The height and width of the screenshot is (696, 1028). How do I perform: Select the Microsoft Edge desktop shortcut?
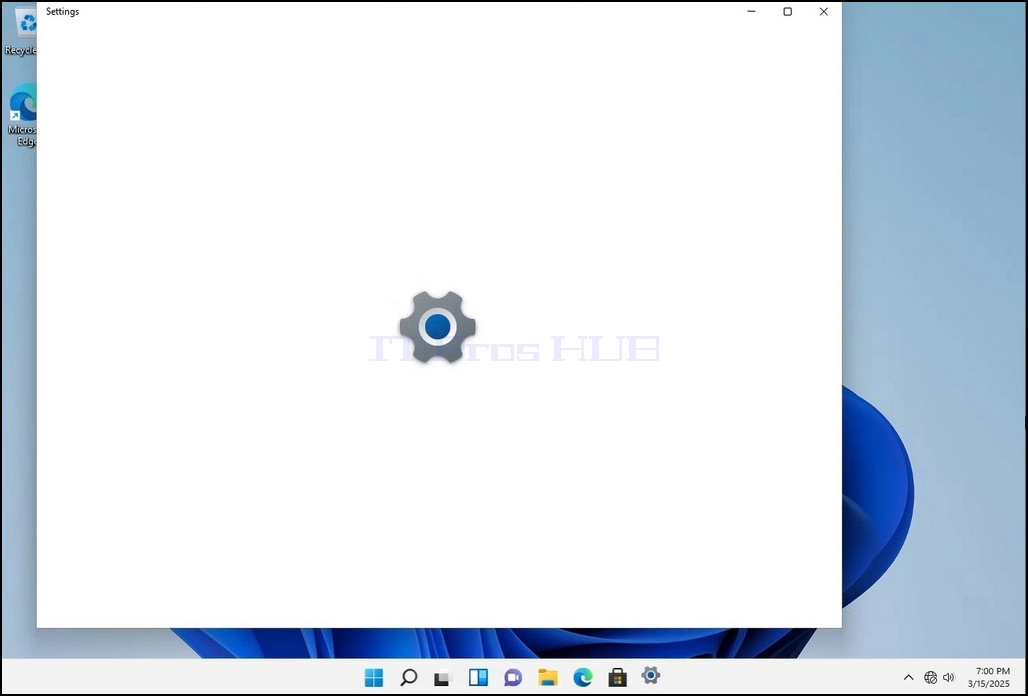point(22,116)
